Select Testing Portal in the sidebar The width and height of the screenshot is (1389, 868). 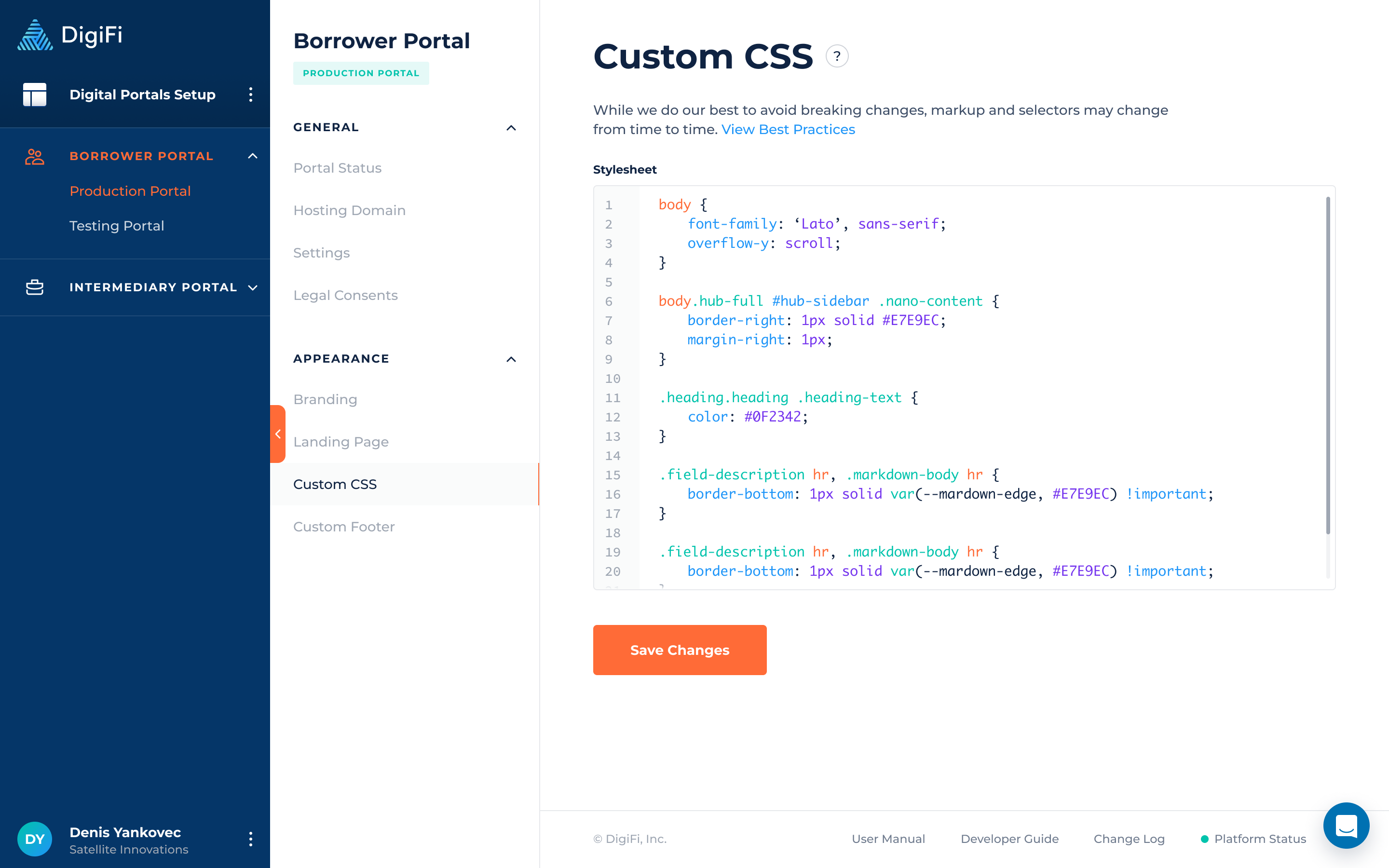pos(117,226)
